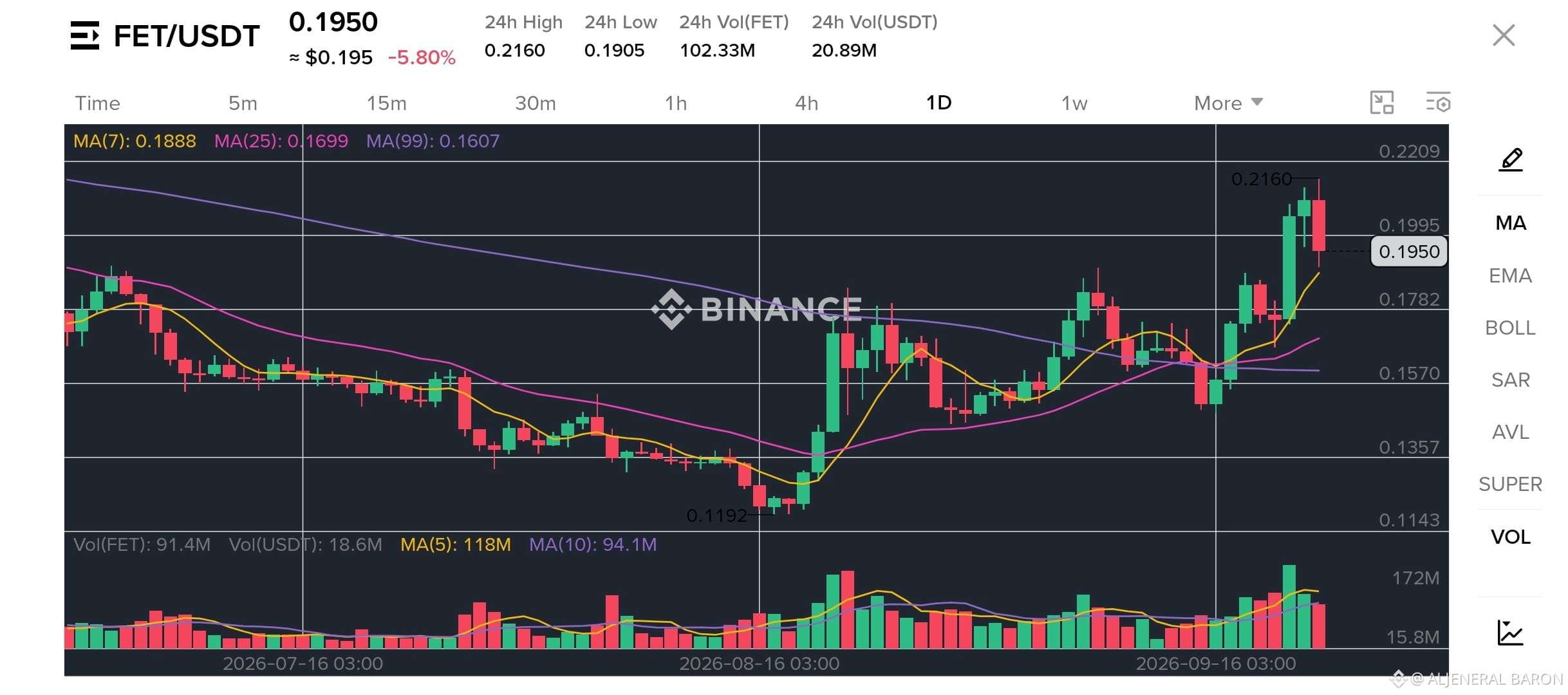Select the 1w interval tab
1568x695 pixels.
1074,103
